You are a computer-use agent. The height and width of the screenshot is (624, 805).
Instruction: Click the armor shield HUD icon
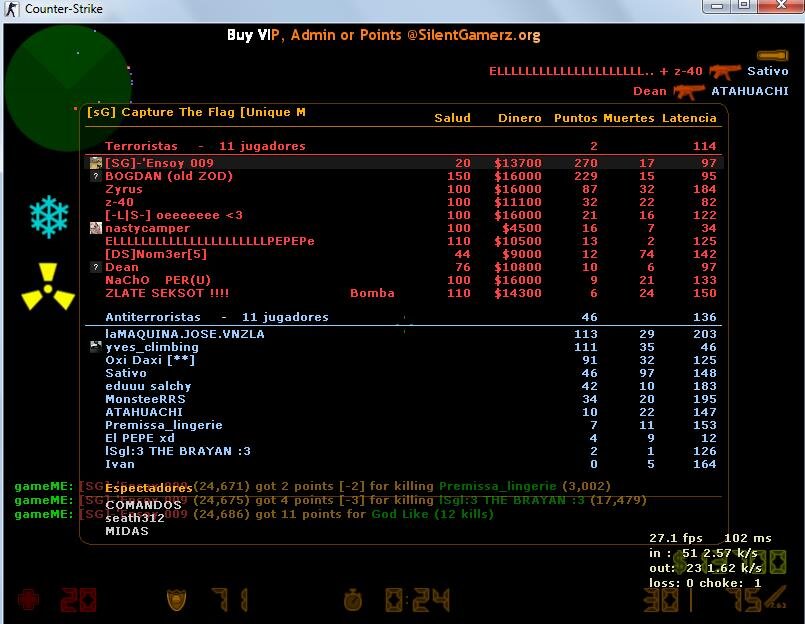pos(176,600)
